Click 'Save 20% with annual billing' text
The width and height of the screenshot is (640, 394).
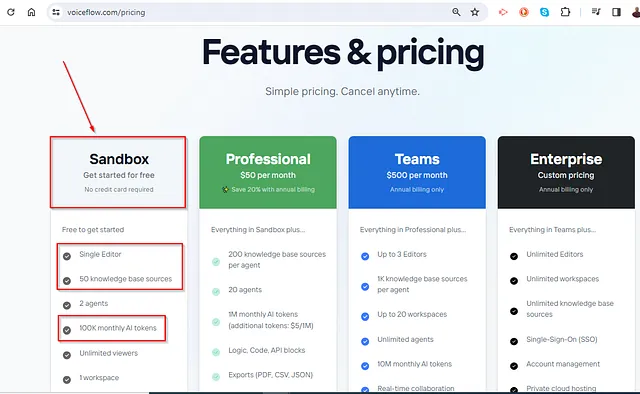pyautogui.click(x=273, y=189)
